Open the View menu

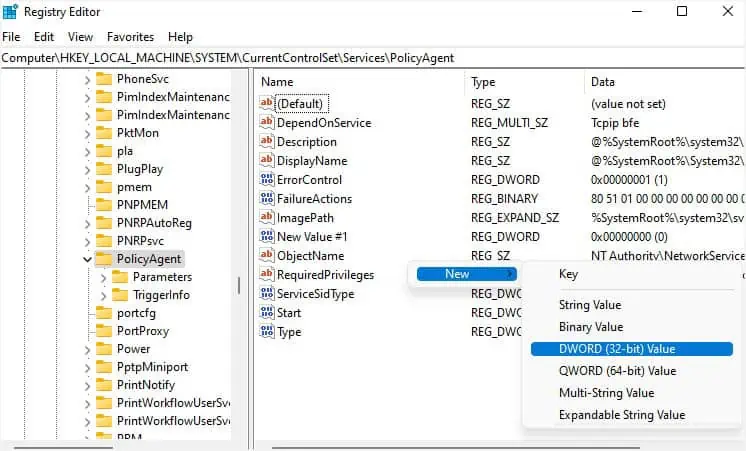point(82,37)
